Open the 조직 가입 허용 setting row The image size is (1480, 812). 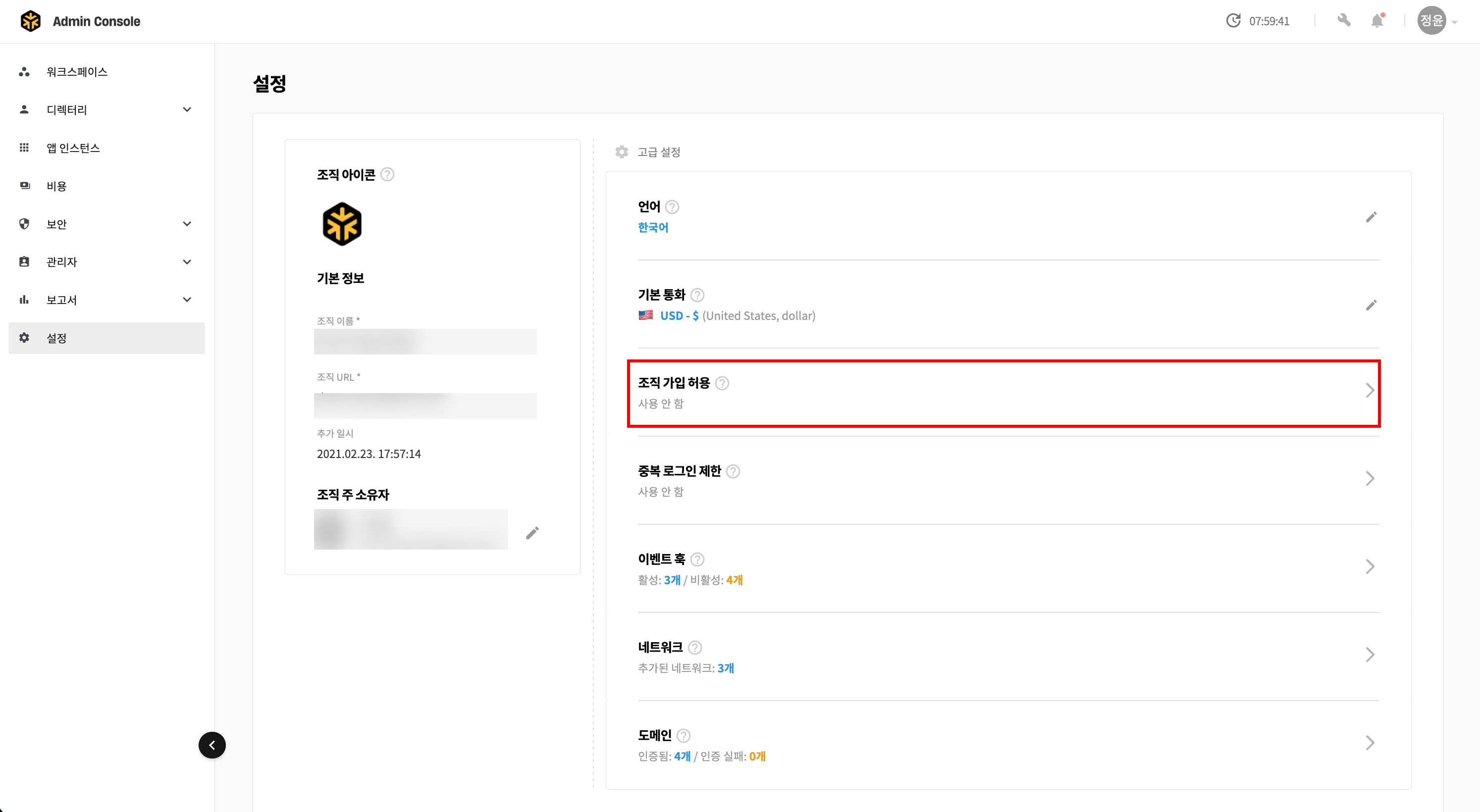tap(1003, 393)
